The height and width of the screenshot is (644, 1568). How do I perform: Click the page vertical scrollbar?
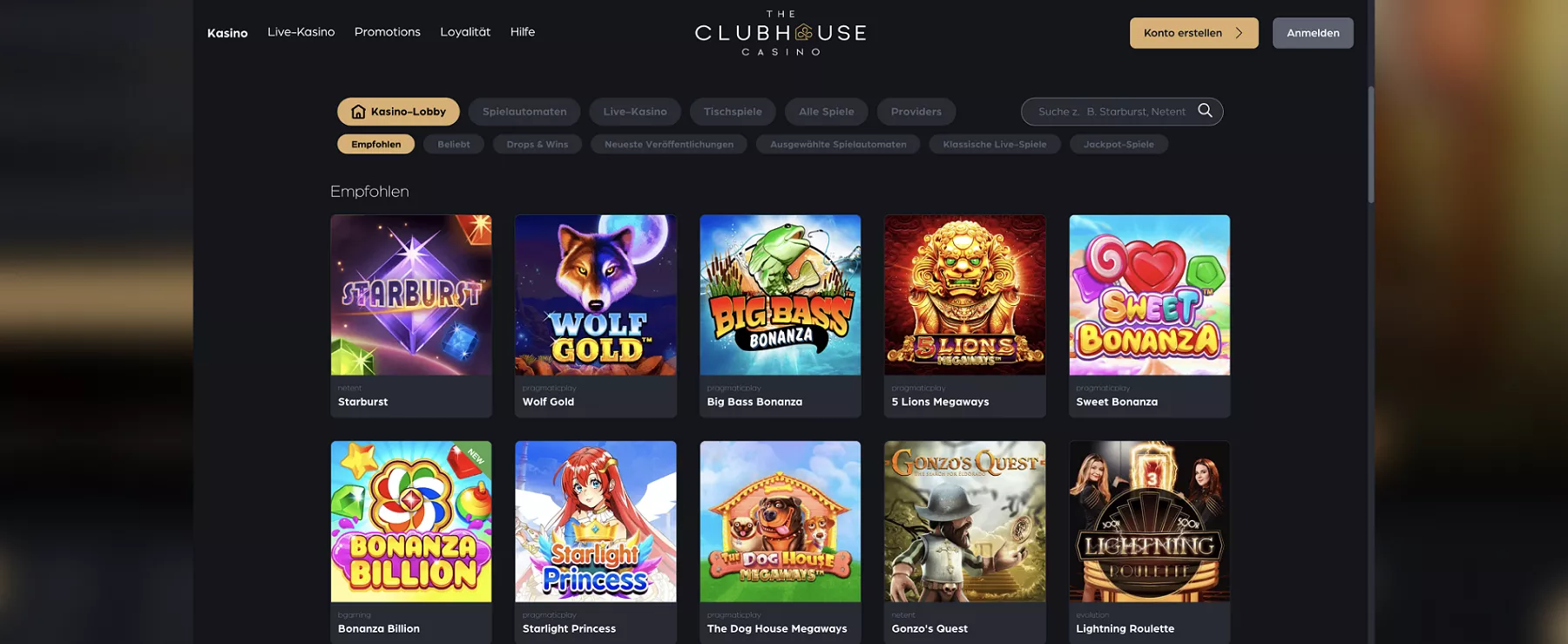coord(1371,145)
